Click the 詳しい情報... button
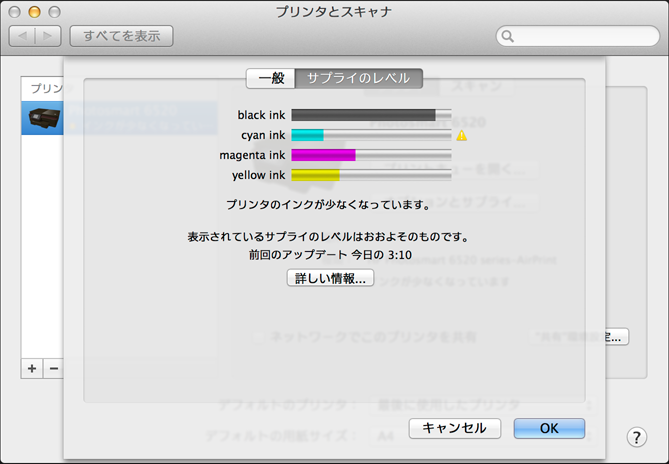 click(x=331, y=279)
